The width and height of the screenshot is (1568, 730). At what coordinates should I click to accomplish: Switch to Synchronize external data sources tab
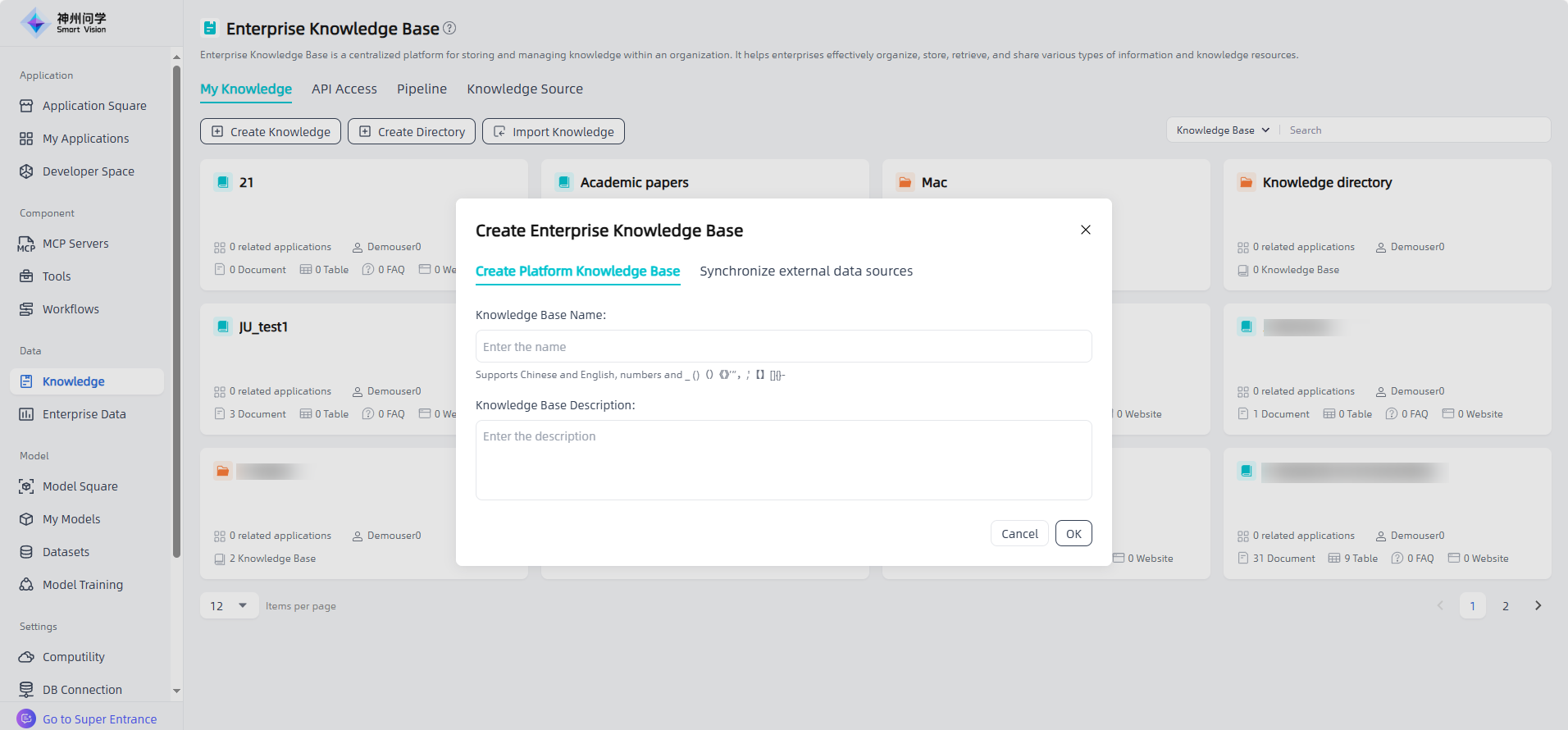pos(805,271)
